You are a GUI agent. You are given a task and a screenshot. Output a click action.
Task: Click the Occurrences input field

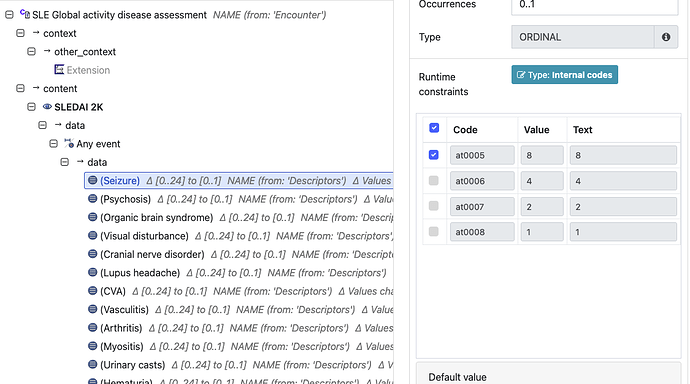(595, 6)
